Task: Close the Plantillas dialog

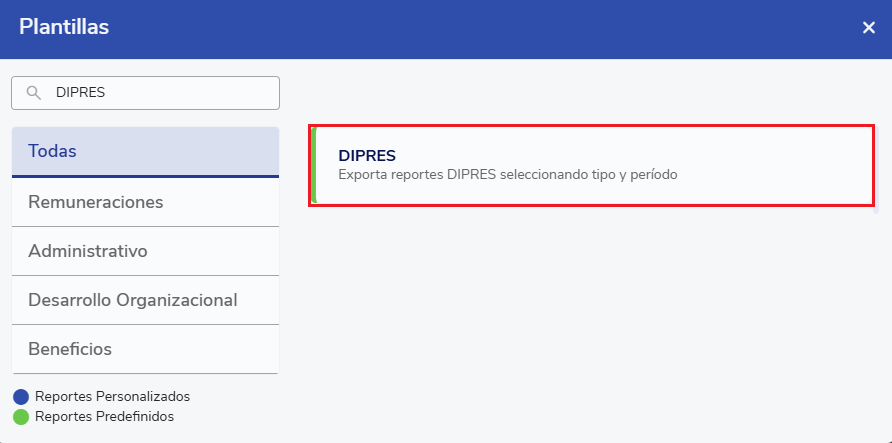Action: click(868, 28)
